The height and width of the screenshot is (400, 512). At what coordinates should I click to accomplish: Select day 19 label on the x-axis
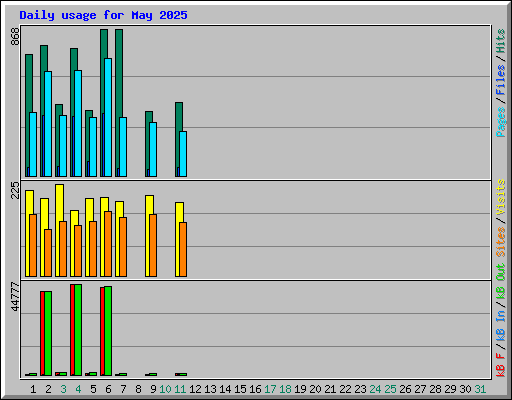tap(300, 389)
